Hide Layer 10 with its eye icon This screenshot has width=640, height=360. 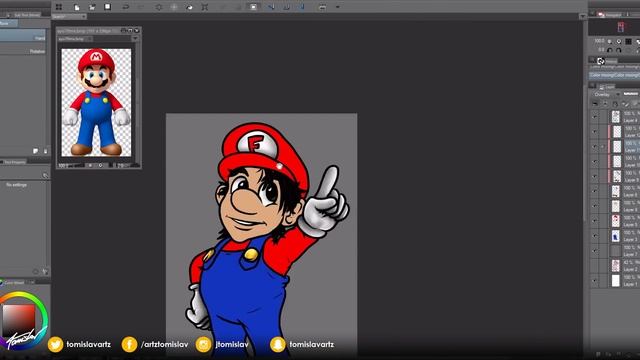595,161
